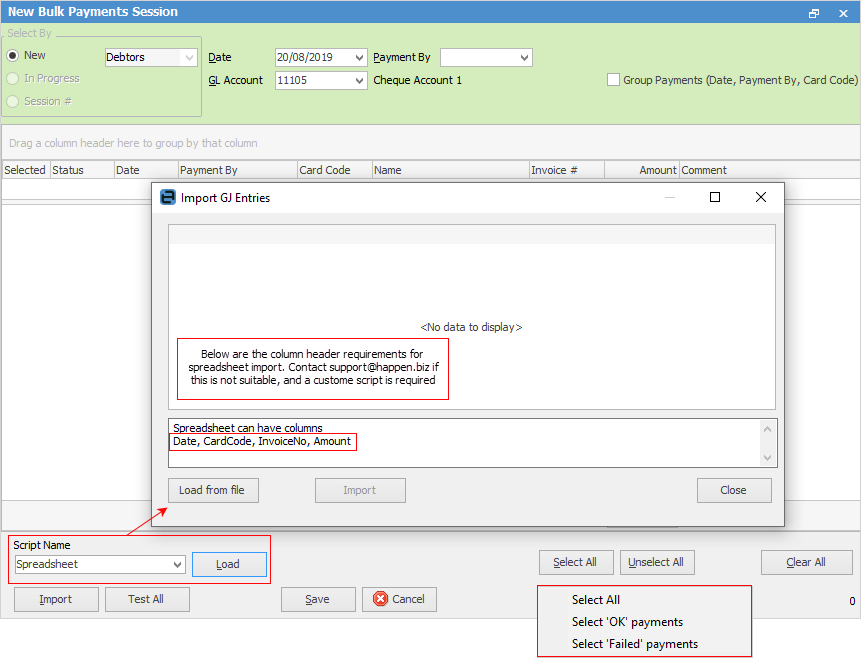Image resolution: width=861 pixels, height=658 pixels.
Task: Choose Select 'Failed' payments menu item
Action: click(634, 644)
